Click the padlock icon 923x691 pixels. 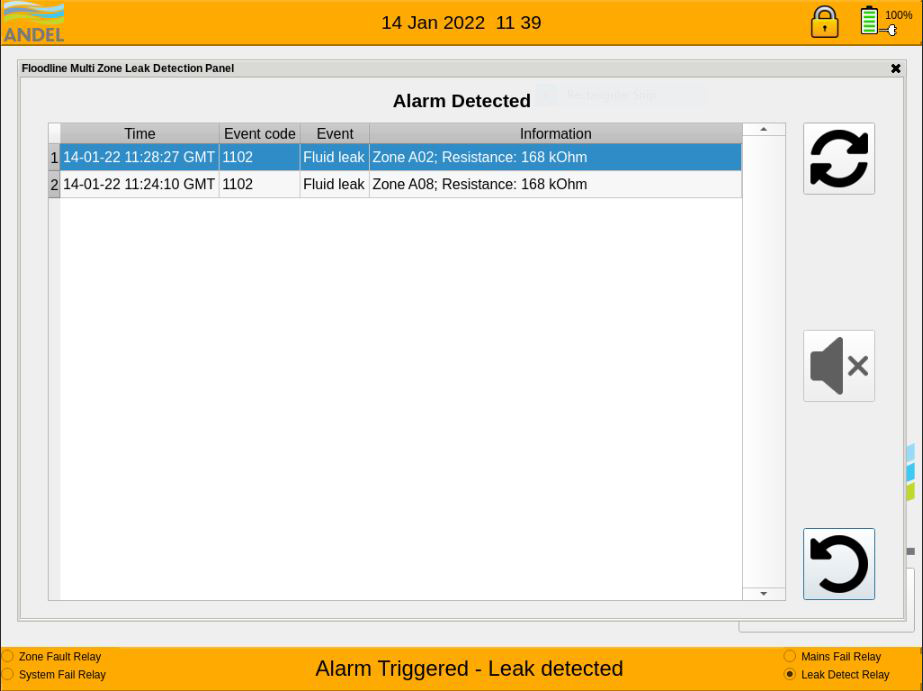click(824, 22)
